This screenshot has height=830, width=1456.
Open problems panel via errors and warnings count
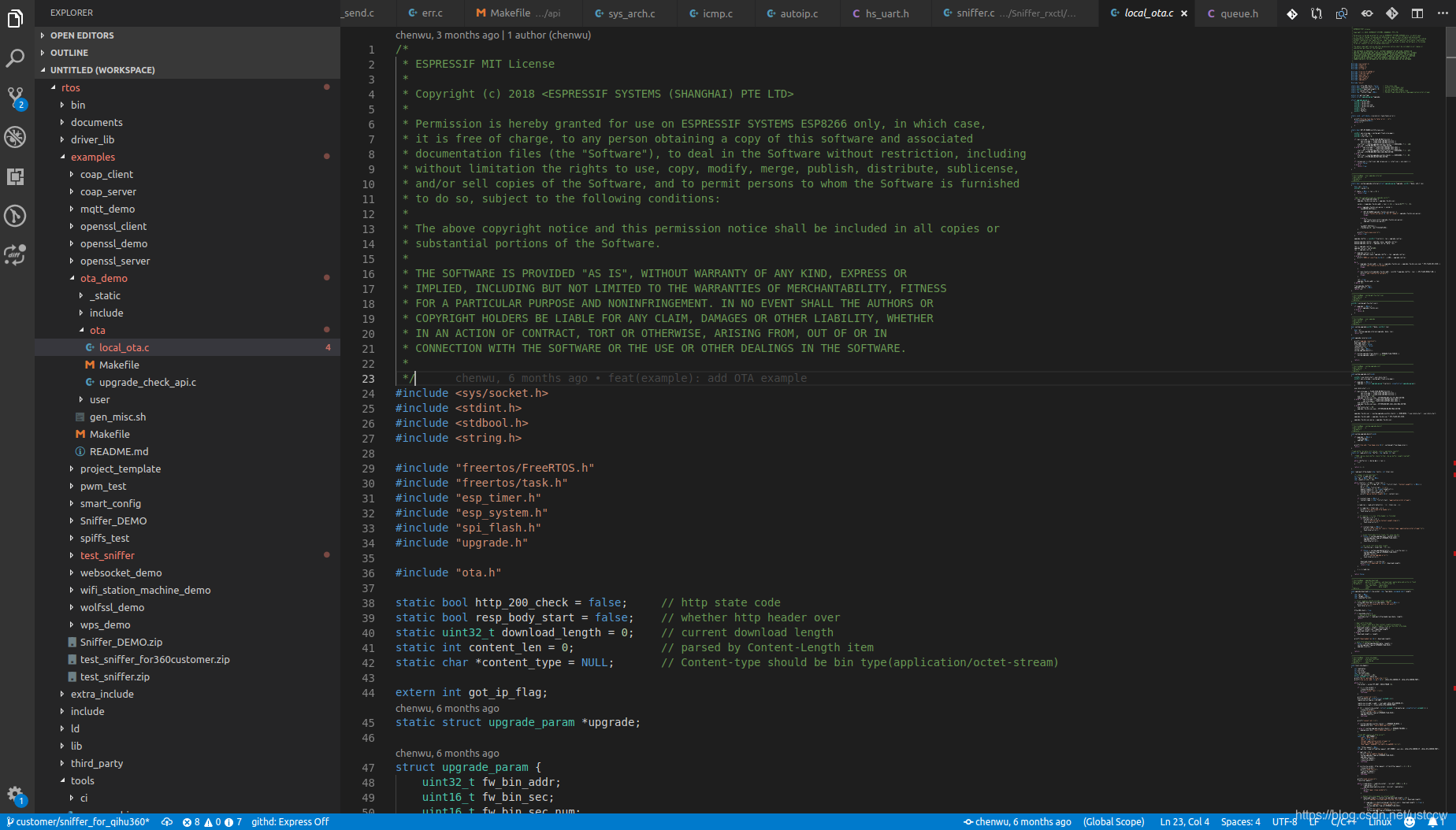point(212,822)
